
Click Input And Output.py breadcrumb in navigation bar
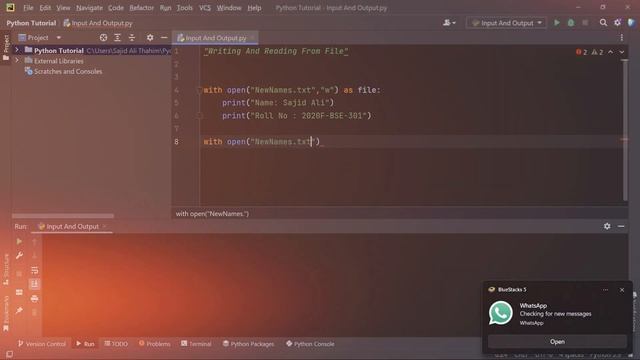(x=98, y=23)
